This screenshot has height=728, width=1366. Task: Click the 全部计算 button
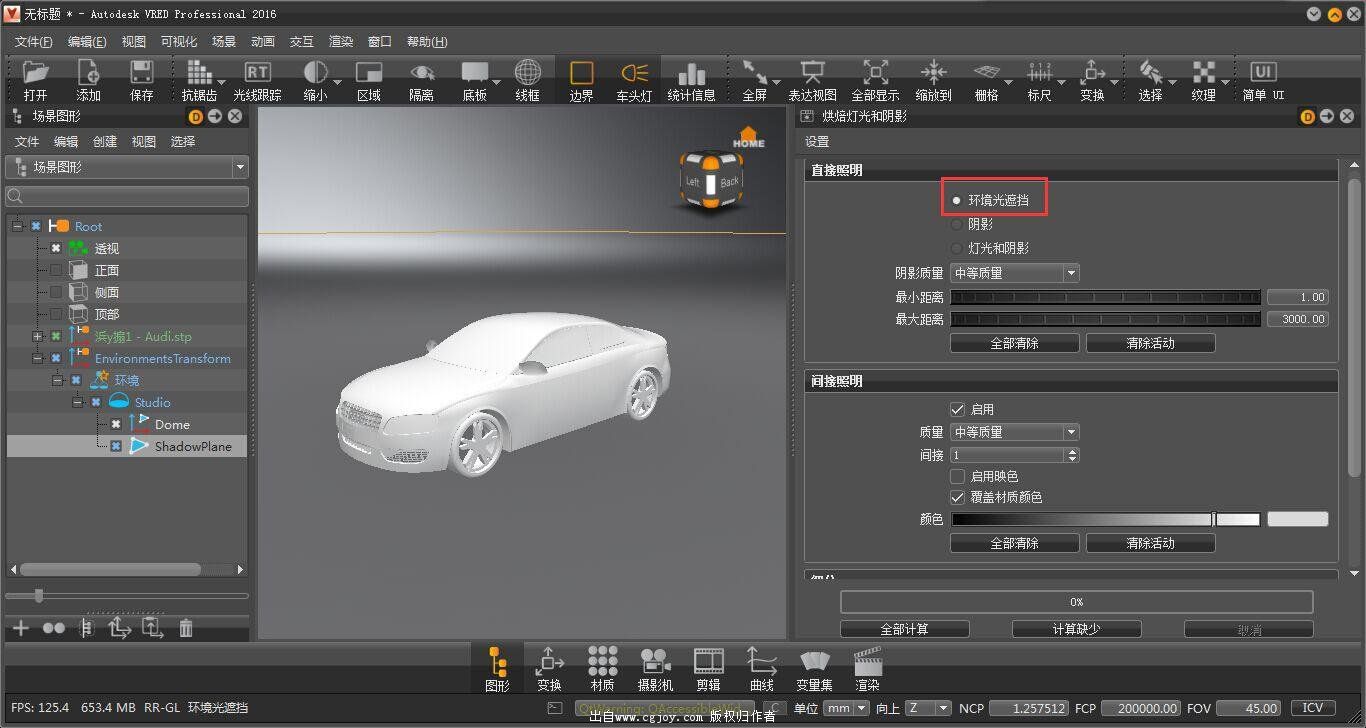pyautogui.click(x=905, y=629)
